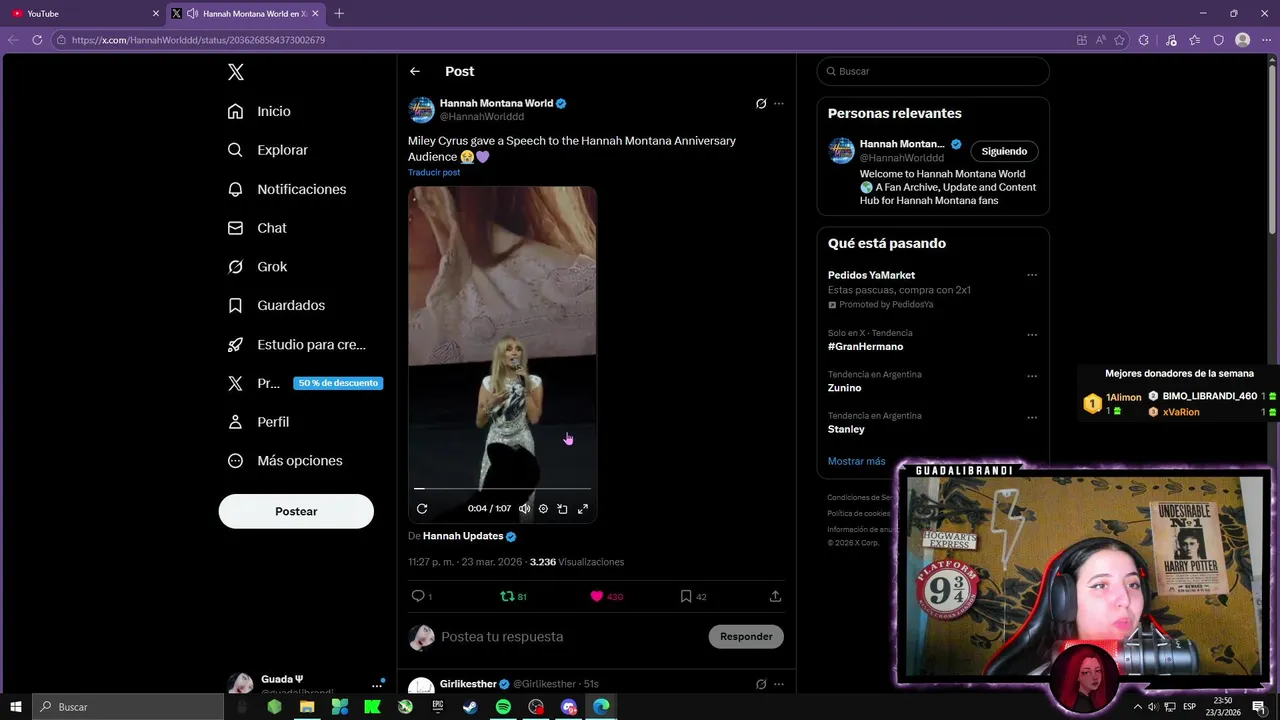Switch to the YouTube browser tab
Image resolution: width=1280 pixels, height=720 pixels.
coord(84,13)
